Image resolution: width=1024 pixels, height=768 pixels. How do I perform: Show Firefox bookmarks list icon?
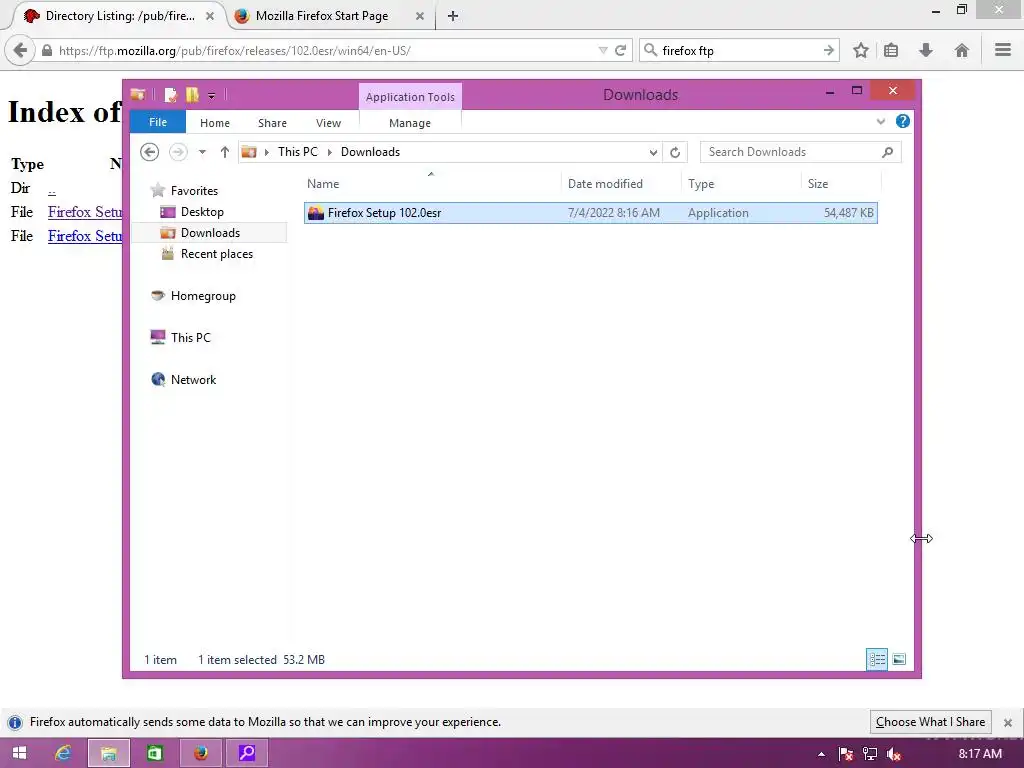pos(891,50)
